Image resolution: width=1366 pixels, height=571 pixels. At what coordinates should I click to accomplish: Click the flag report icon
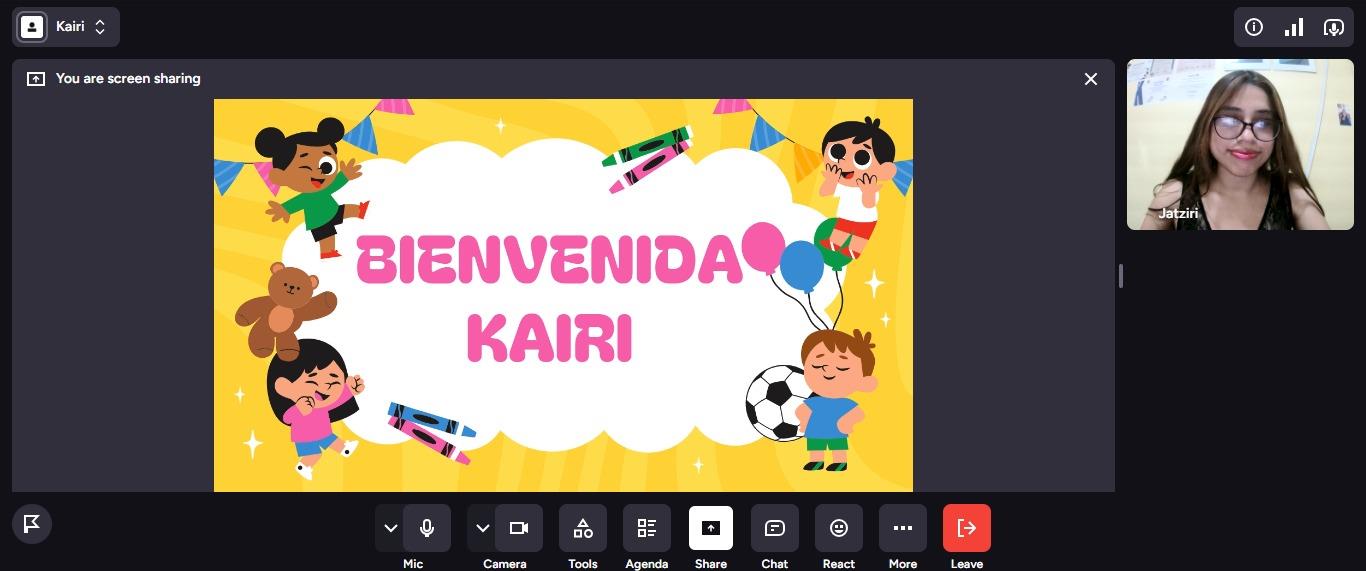tap(32, 523)
